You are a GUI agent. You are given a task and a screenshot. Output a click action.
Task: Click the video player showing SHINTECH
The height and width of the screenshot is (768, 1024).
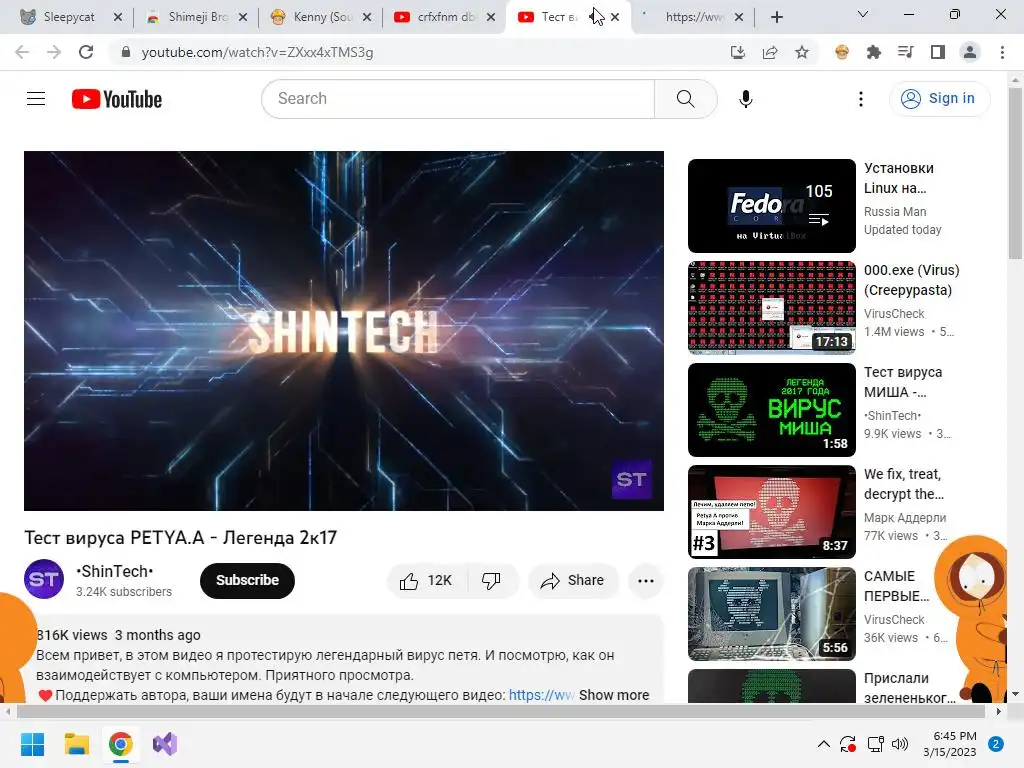coord(344,331)
